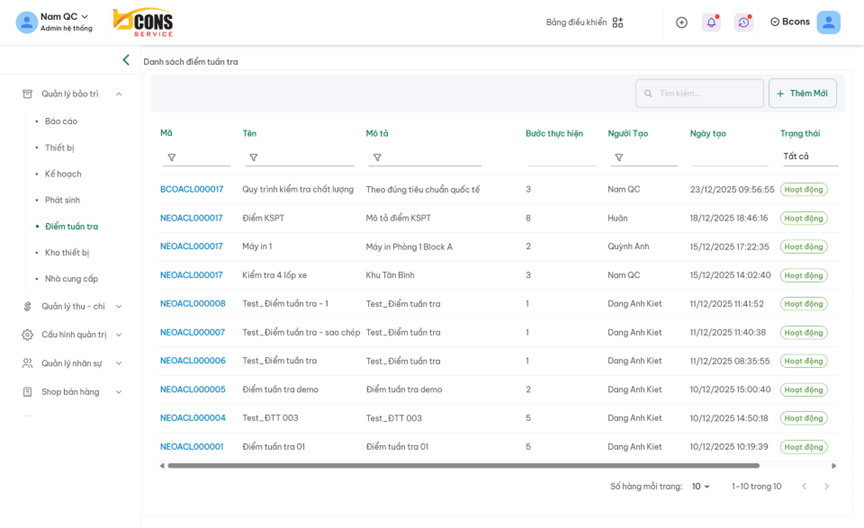
Task: Click the circled plus icon in header
Action: click(x=681, y=22)
